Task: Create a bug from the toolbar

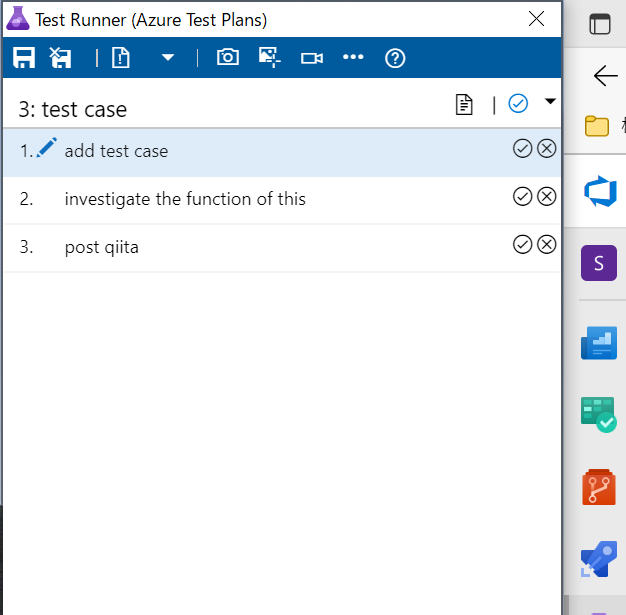Action: [121, 58]
